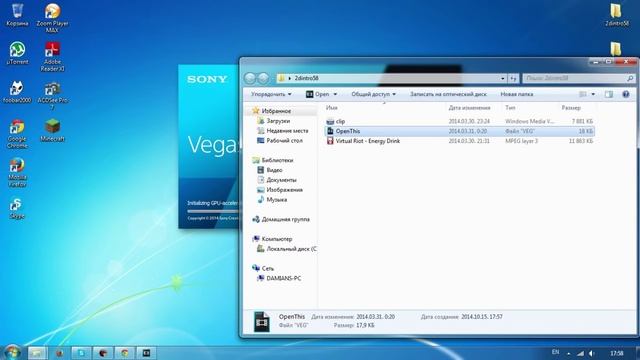Viewport: 640px width, 360px height.
Task: Show hidden tray icons arrow
Action: (569, 353)
